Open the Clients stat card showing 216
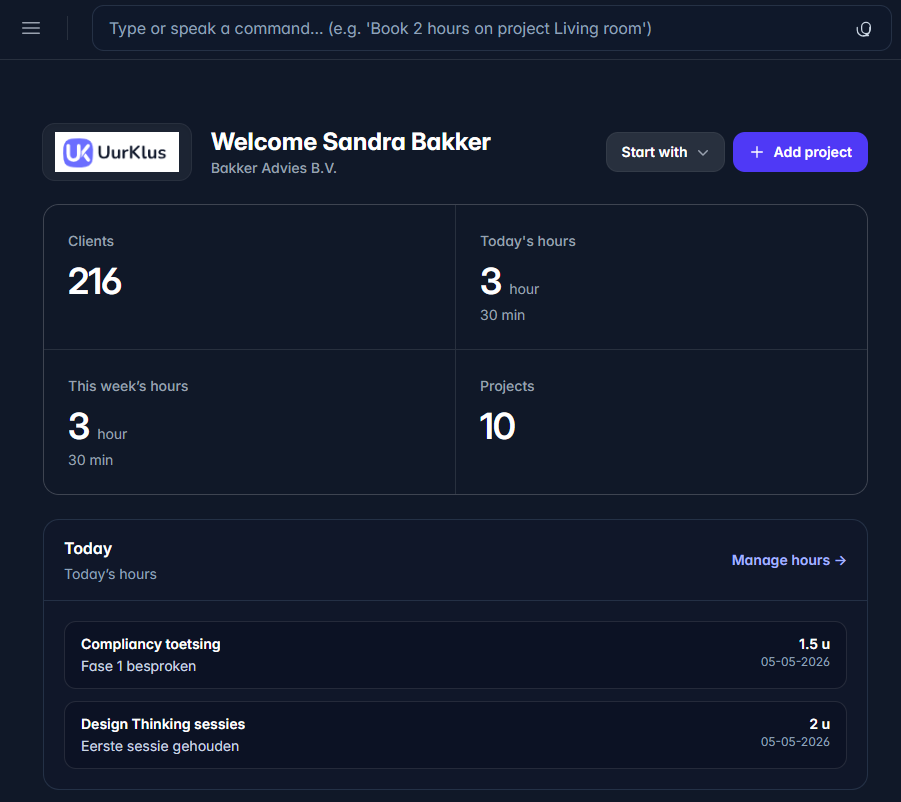The image size is (901, 802). (x=249, y=277)
